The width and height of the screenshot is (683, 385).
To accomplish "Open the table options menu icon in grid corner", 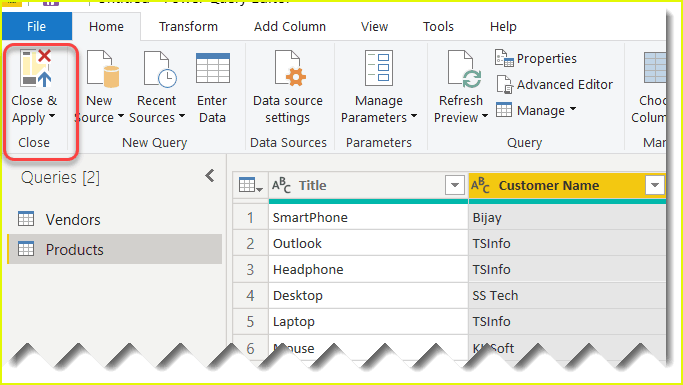I will [250, 186].
